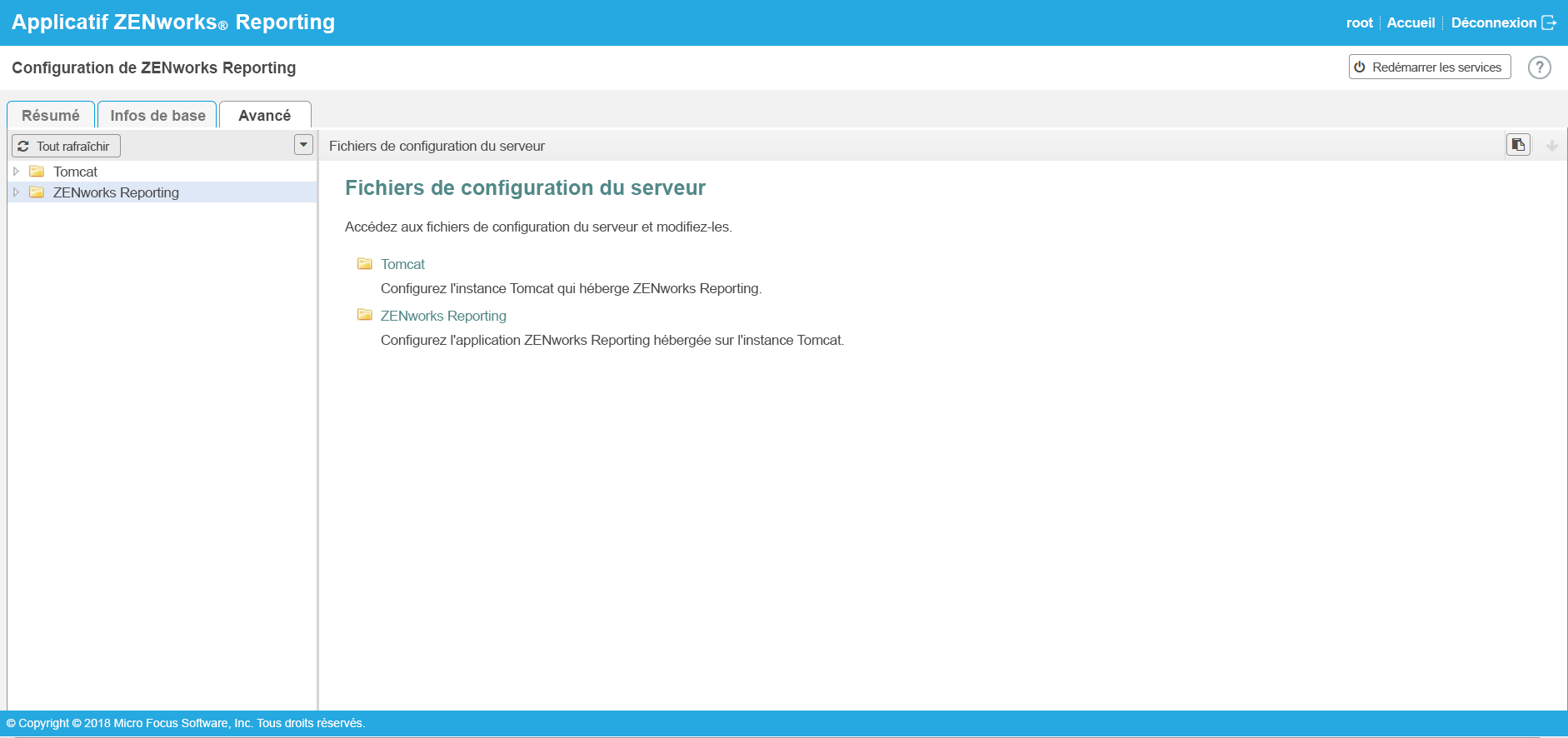Image resolution: width=1568 pixels, height=738 pixels.
Task: Click the Tomcat folder icon in the tree
Action: [37, 172]
